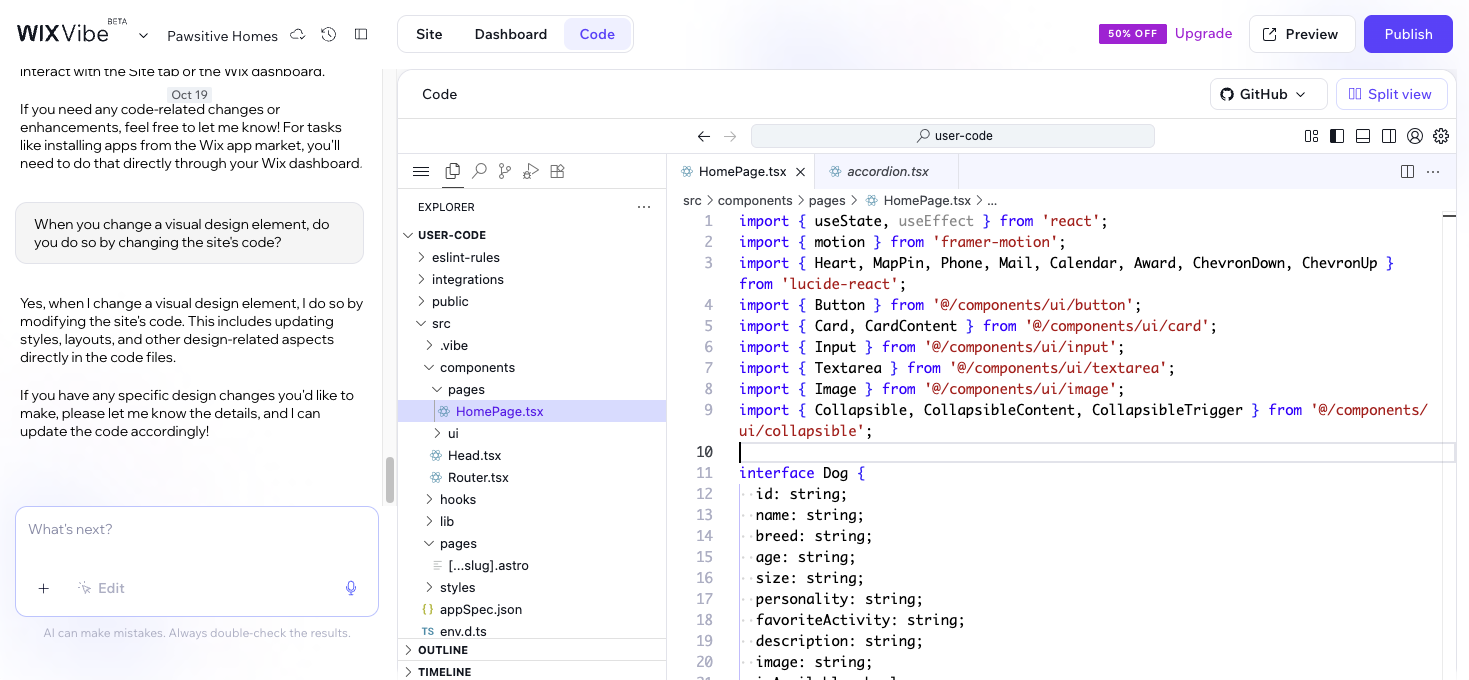Toggle the primary sidebar visibility icon

(1337, 136)
